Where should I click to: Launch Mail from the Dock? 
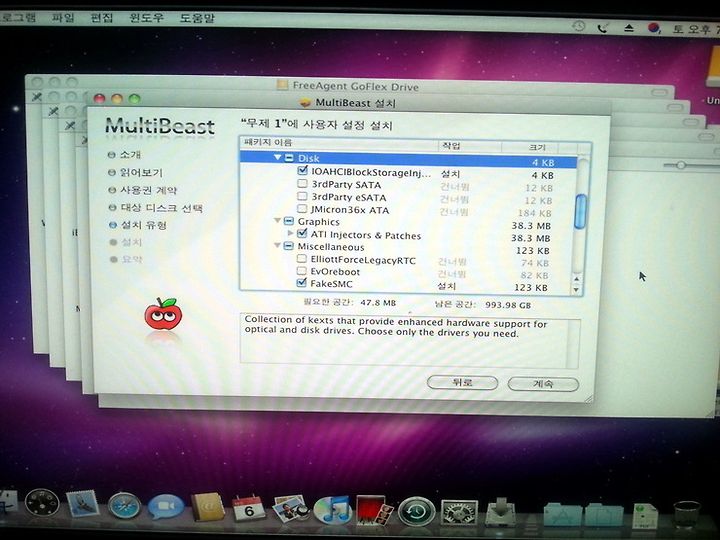click(x=83, y=505)
